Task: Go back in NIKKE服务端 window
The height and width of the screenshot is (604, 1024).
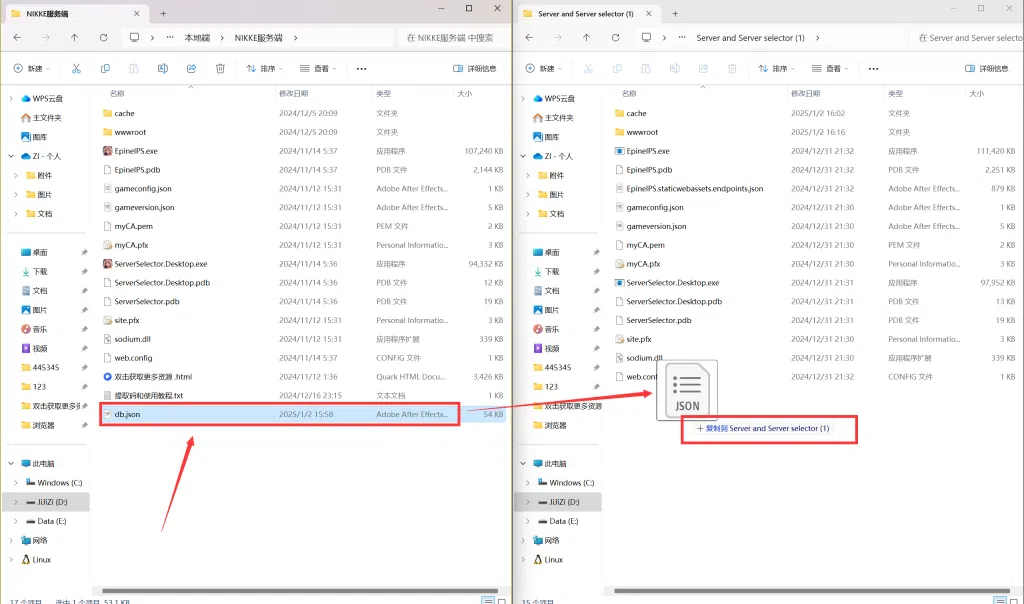Action: click(x=18, y=38)
